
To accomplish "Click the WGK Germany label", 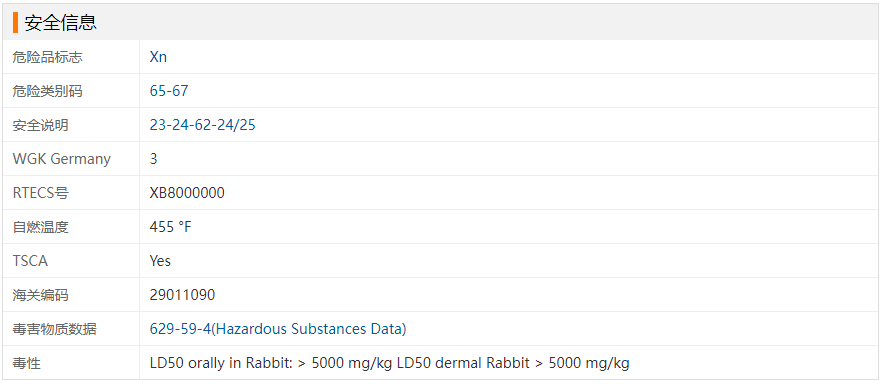I will (x=61, y=159).
